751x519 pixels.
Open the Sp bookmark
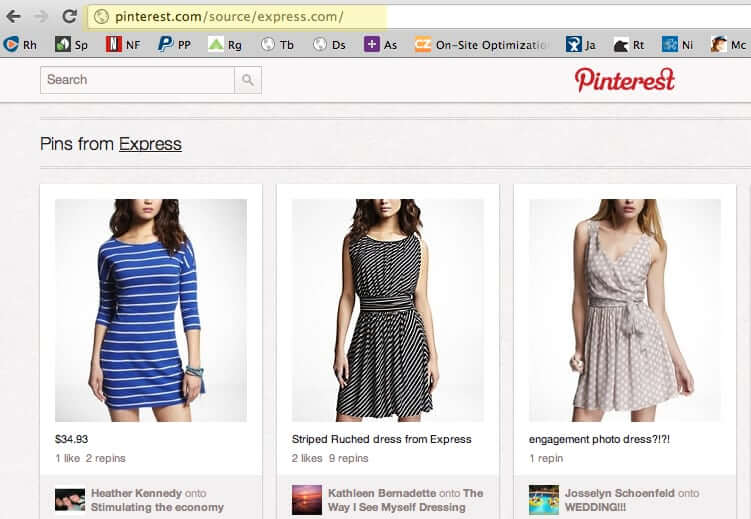point(71,44)
